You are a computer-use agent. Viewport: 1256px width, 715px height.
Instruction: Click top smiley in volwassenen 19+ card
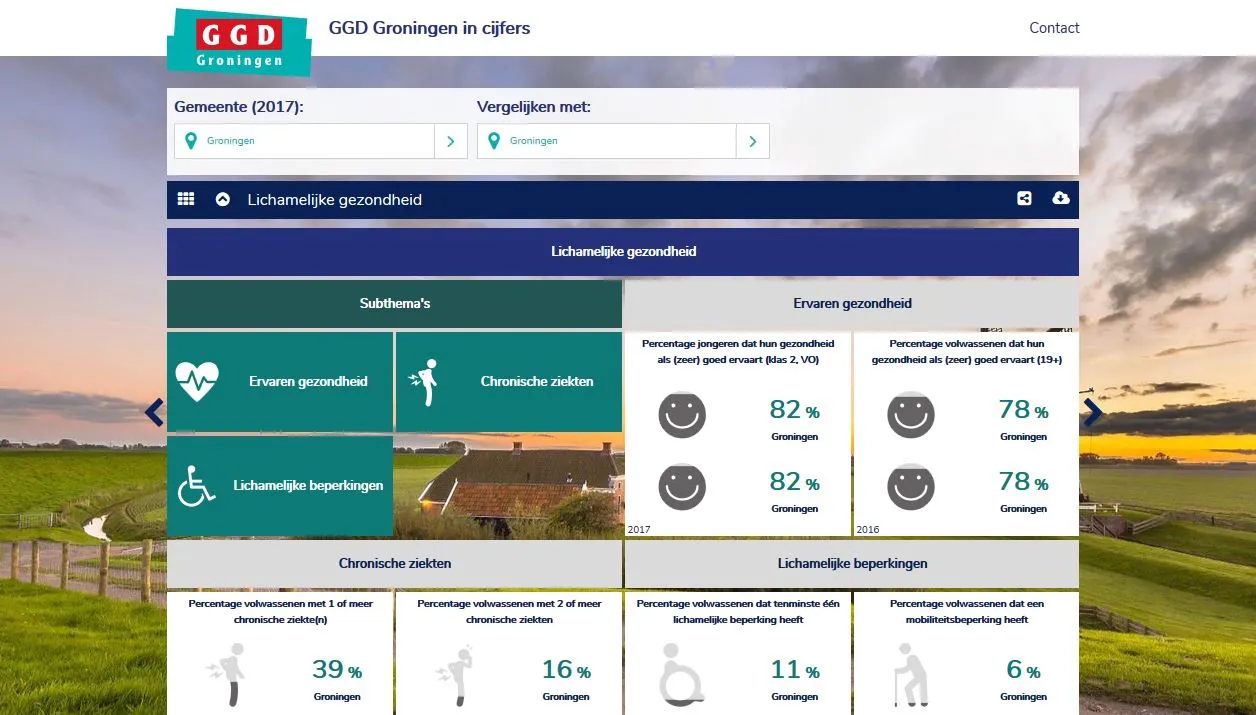(911, 414)
